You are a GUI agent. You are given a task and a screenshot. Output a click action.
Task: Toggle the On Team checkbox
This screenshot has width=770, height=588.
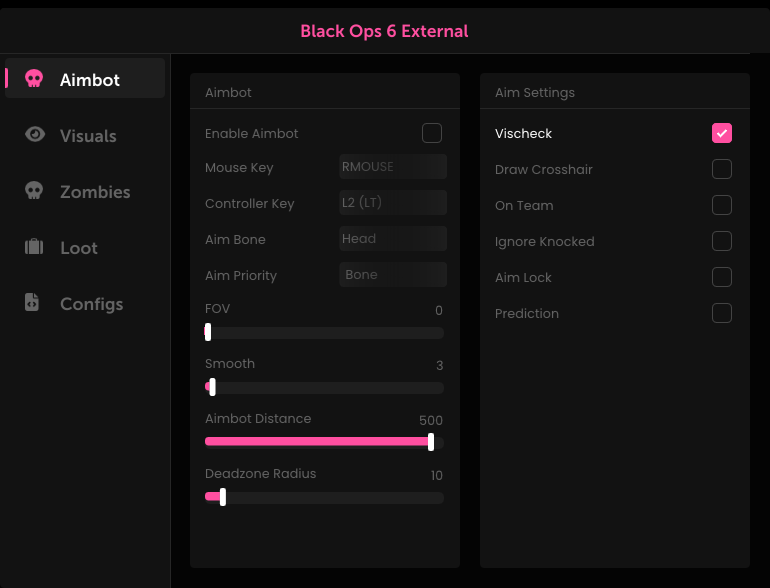[x=721, y=205]
